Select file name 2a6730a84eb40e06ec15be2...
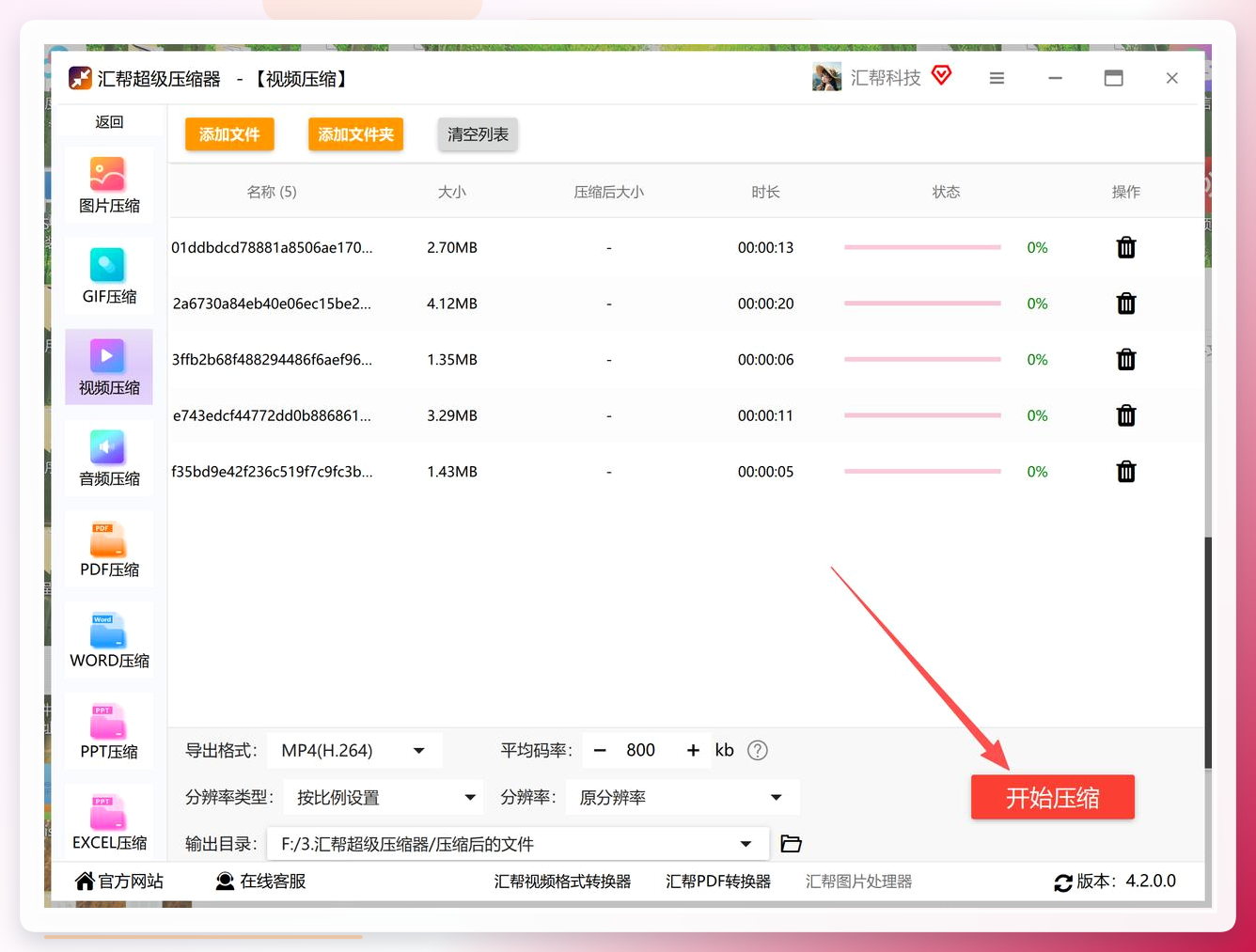 (x=272, y=304)
